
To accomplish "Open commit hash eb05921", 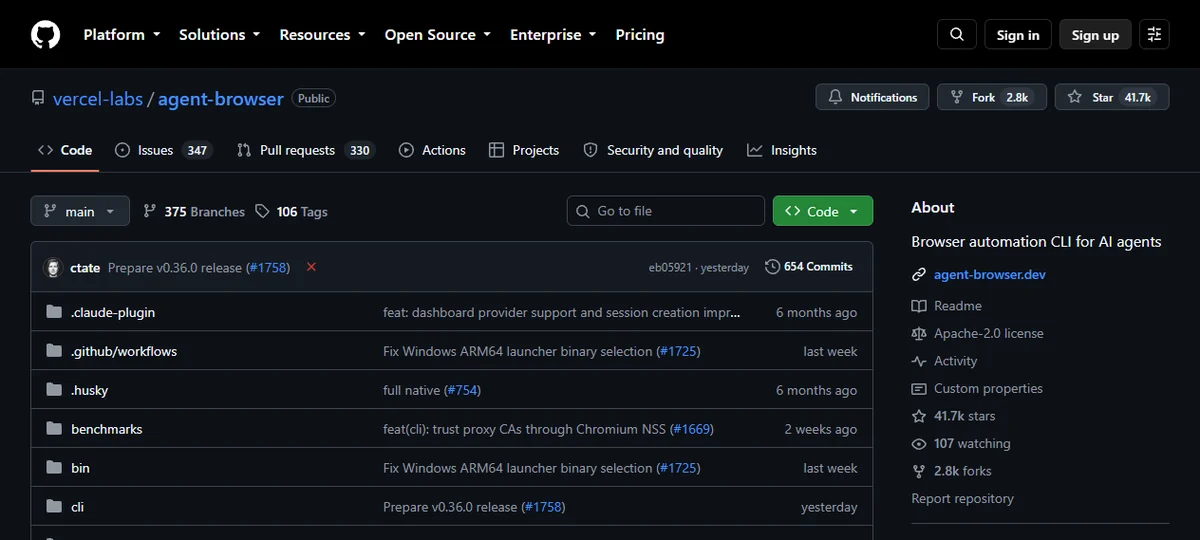I will tap(670, 267).
